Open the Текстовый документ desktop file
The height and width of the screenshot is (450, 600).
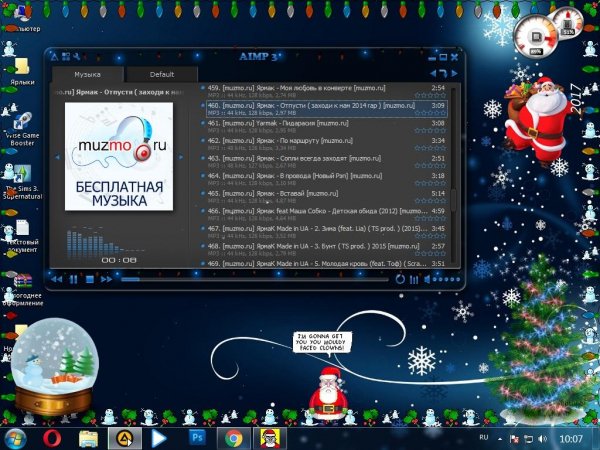(22, 236)
